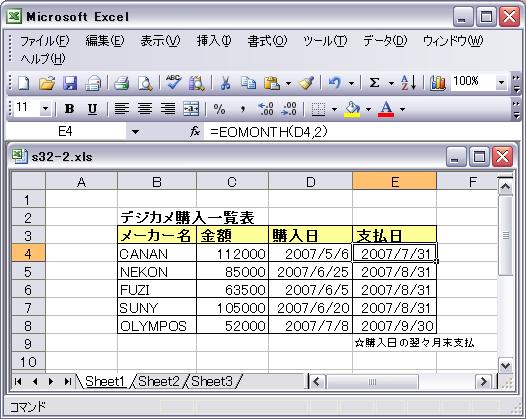The width and height of the screenshot is (526, 419).
Task: Expand the paste options dropdown arrow
Action: [288, 83]
